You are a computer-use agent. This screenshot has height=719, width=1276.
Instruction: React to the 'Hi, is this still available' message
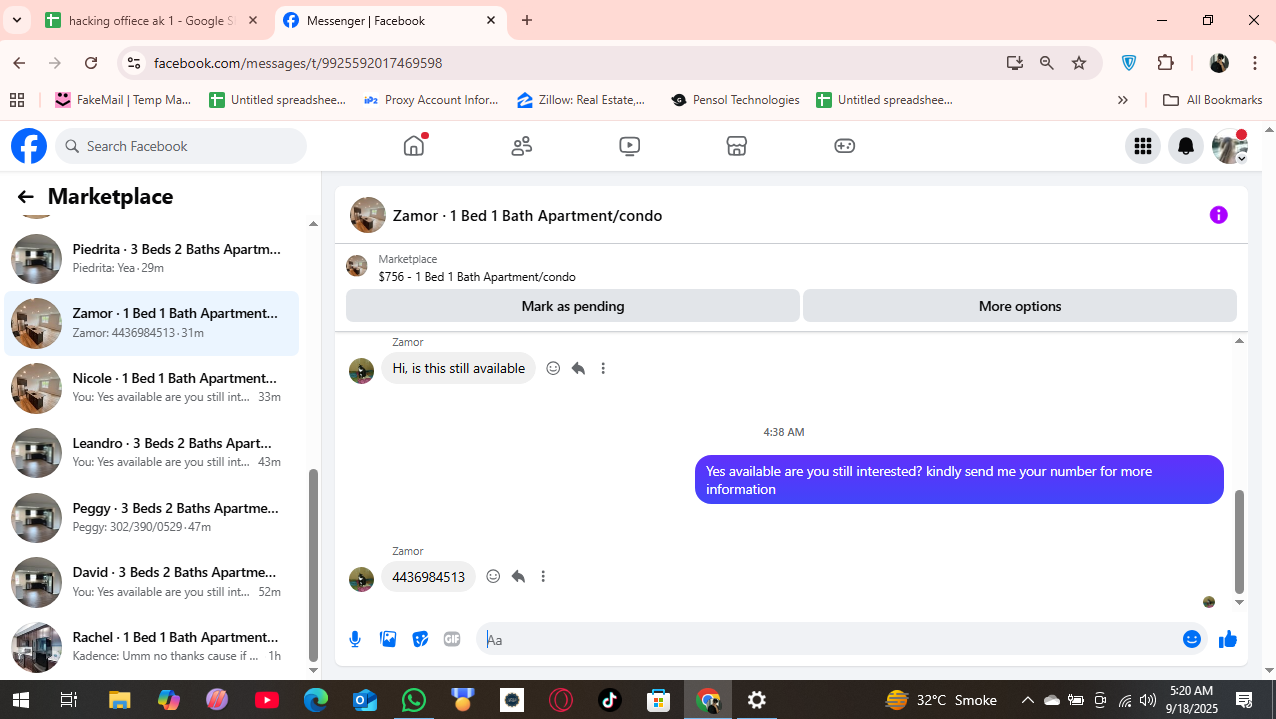click(x=553, y=368)
